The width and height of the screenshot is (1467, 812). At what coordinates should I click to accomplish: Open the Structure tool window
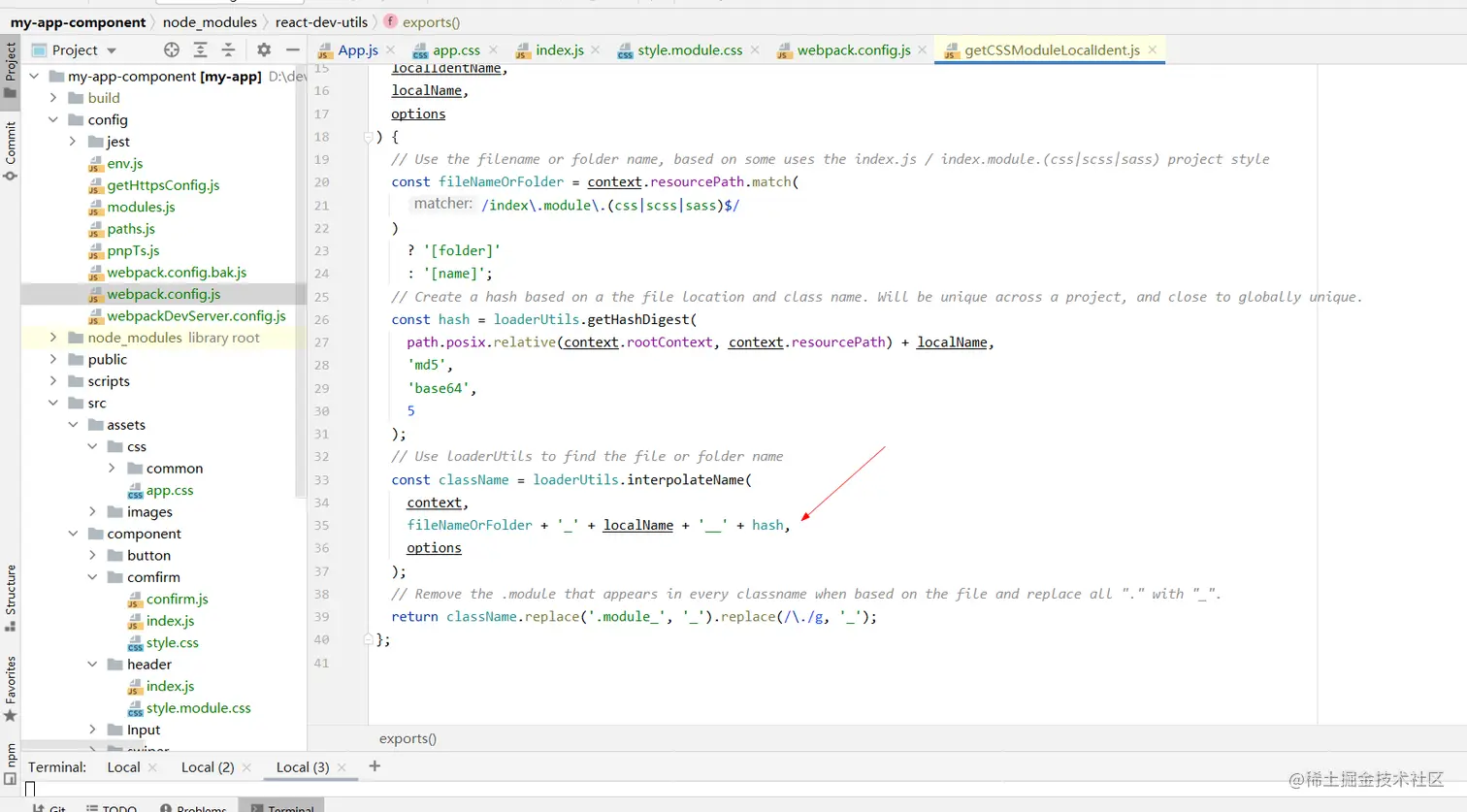11,599
